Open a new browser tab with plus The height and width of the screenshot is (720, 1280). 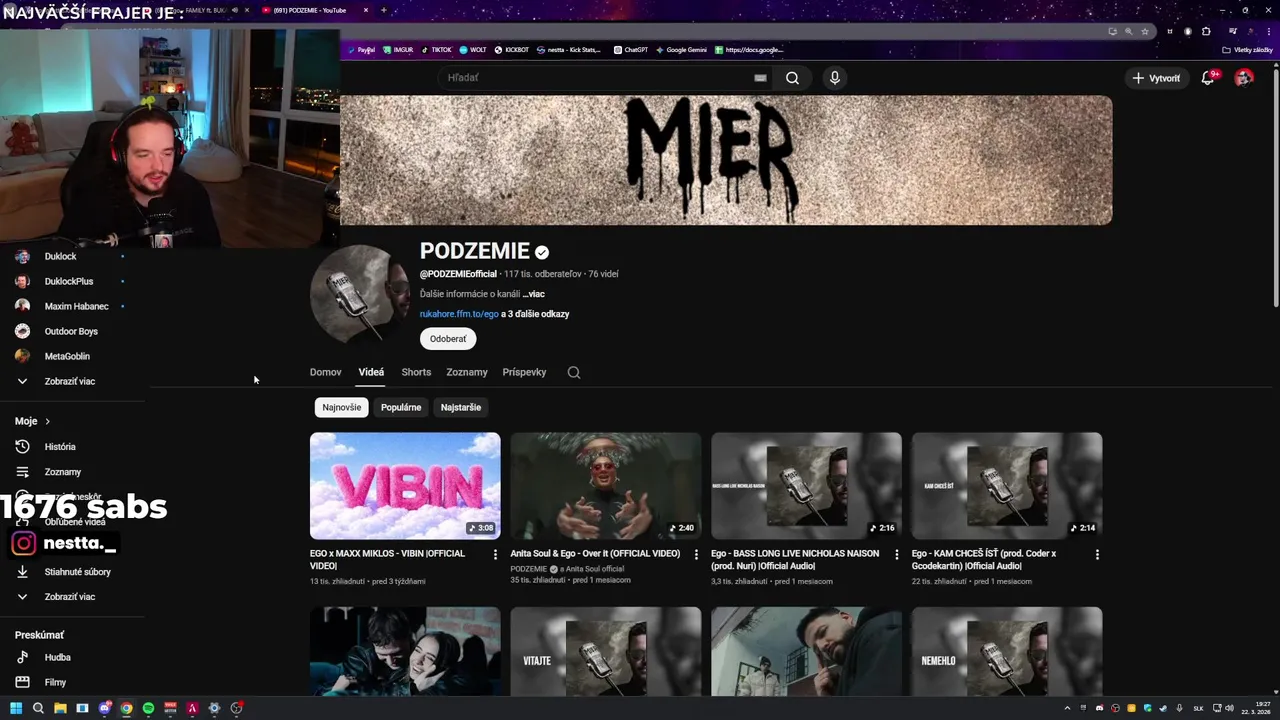point(384,10)
